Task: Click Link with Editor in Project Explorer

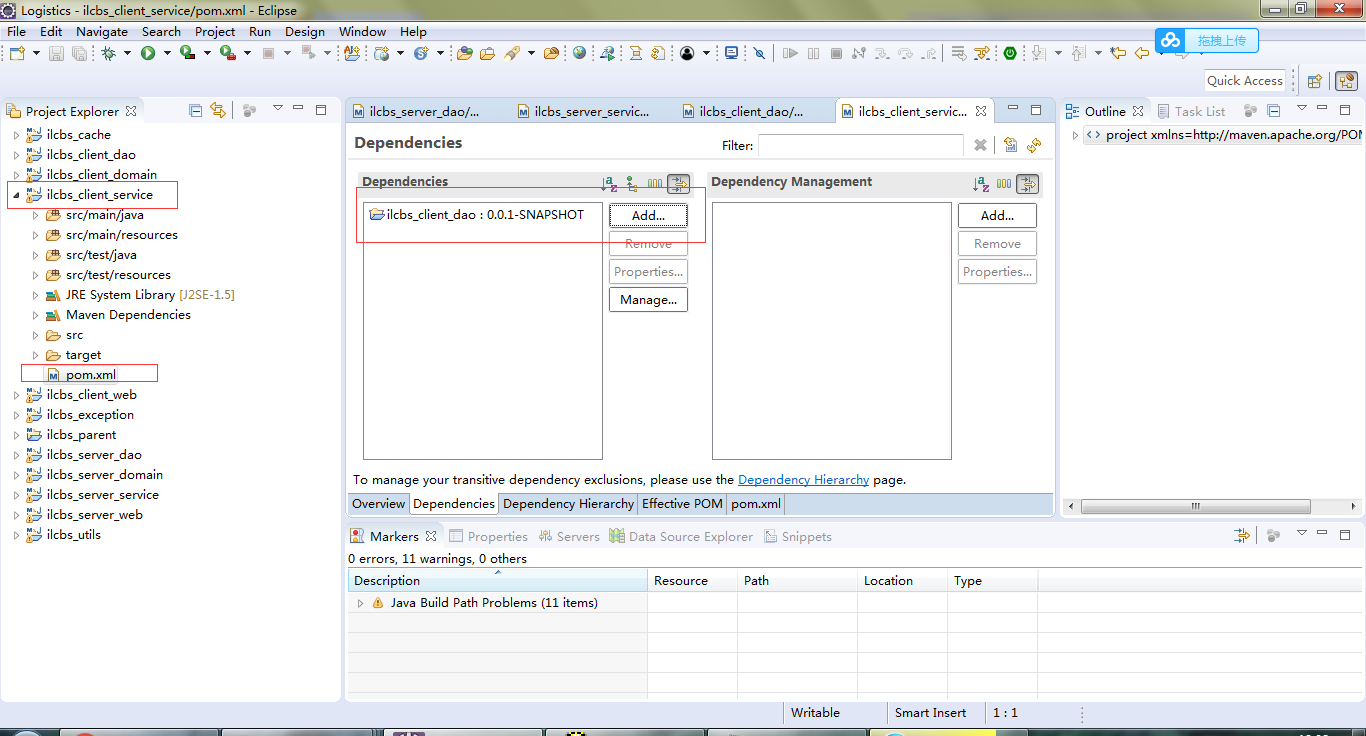Action: [x=218, y=110]
